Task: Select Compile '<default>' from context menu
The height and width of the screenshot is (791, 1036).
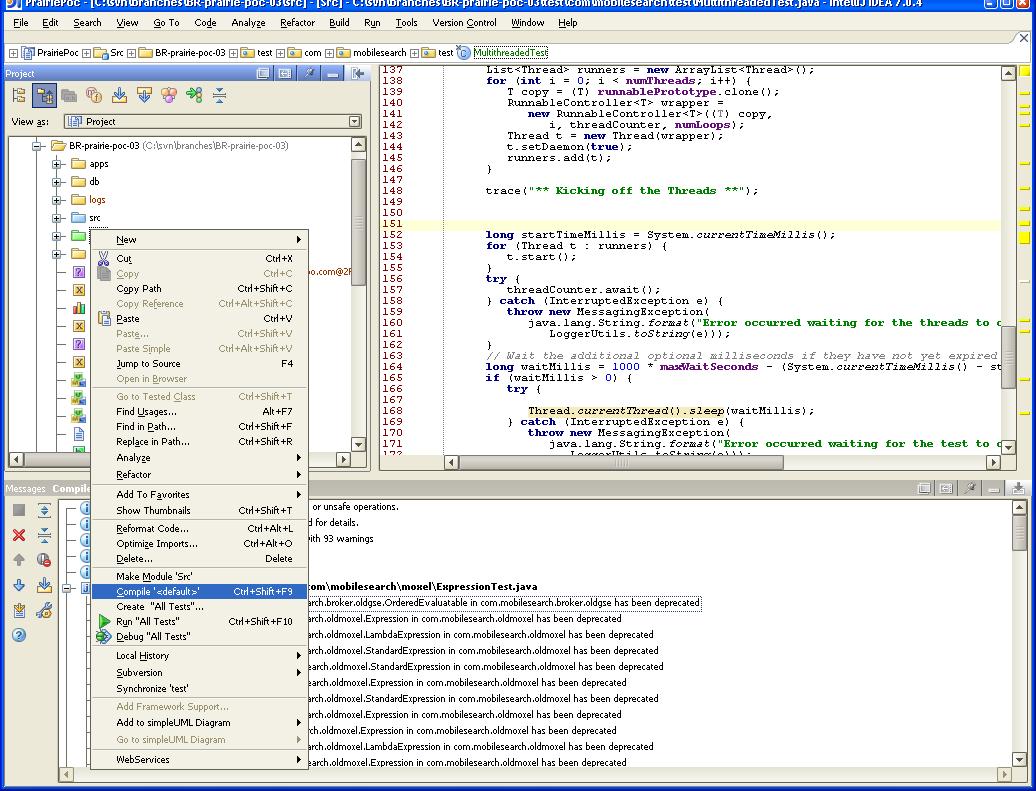Action: point(159,591)
